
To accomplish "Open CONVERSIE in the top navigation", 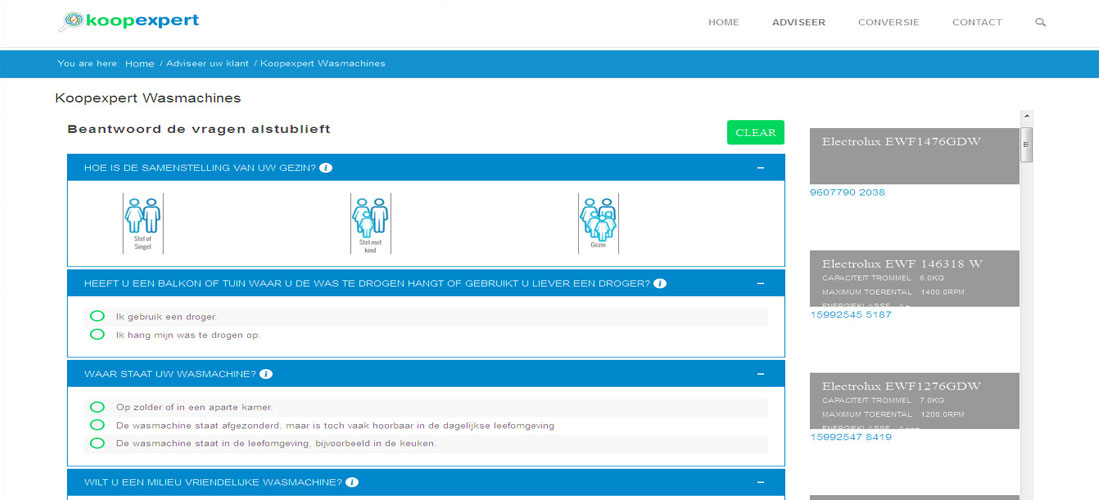I will [888, 22].
